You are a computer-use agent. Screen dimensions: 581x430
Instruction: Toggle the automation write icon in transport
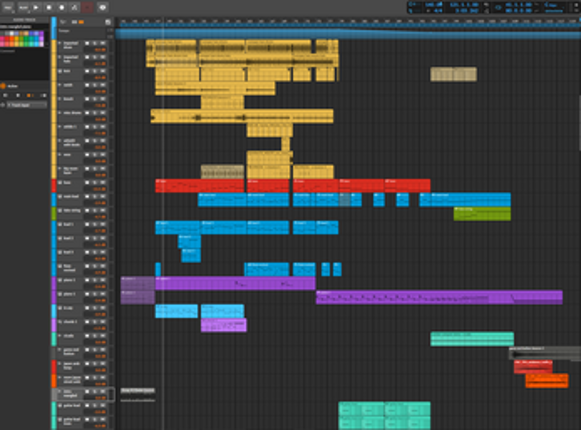point(74,7)
